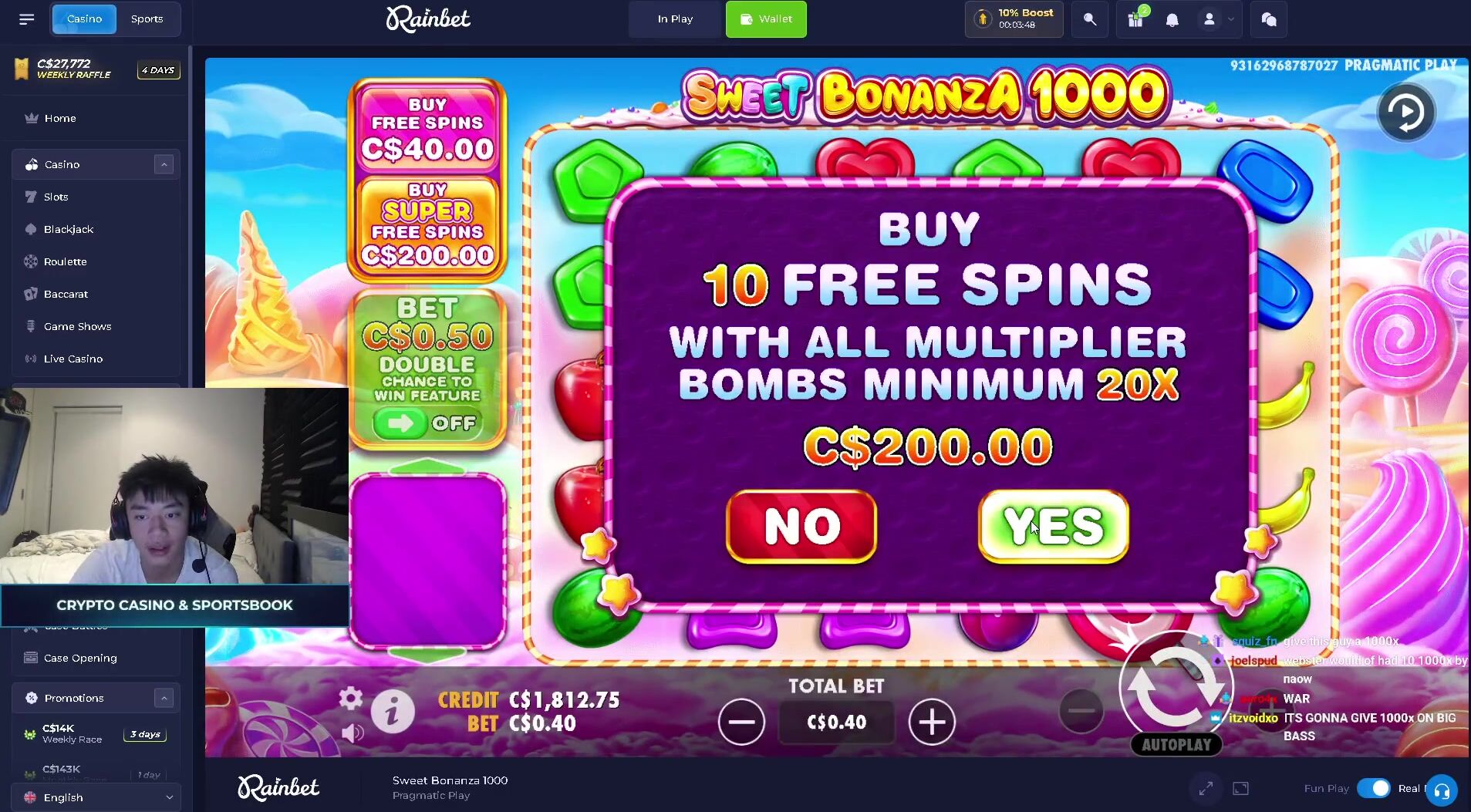Collapse the Casino sidebar section
The width and height of the screenshot is (1471, 812).
[x=164, y=164]
